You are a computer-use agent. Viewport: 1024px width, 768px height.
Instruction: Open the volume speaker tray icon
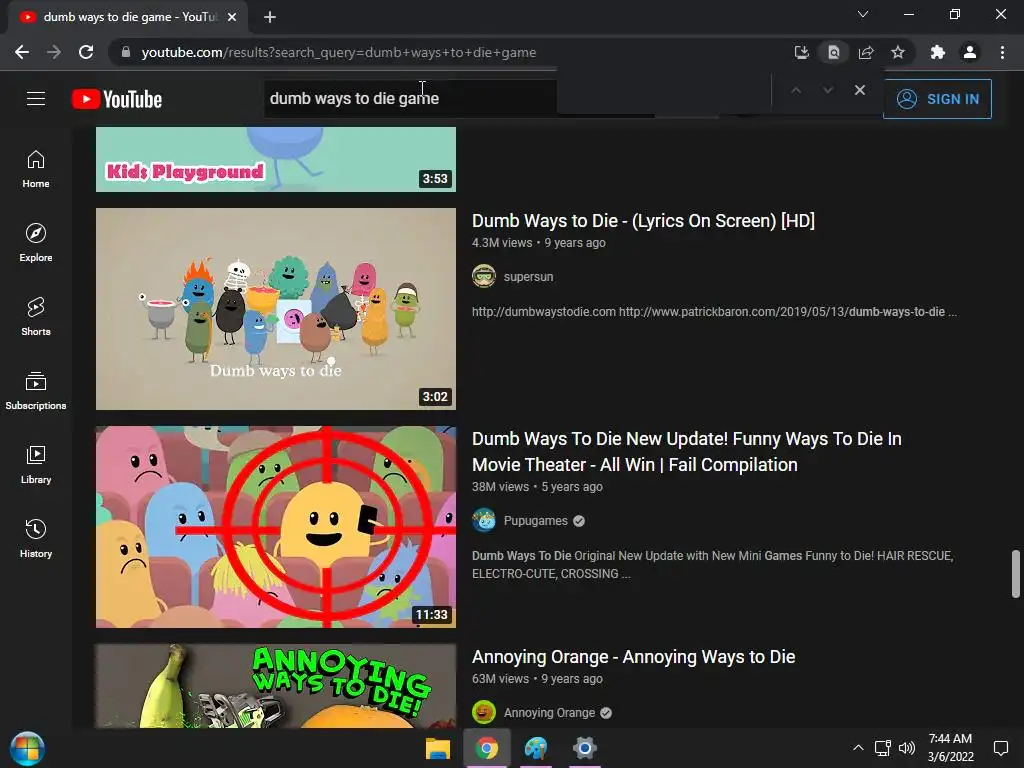906,748
